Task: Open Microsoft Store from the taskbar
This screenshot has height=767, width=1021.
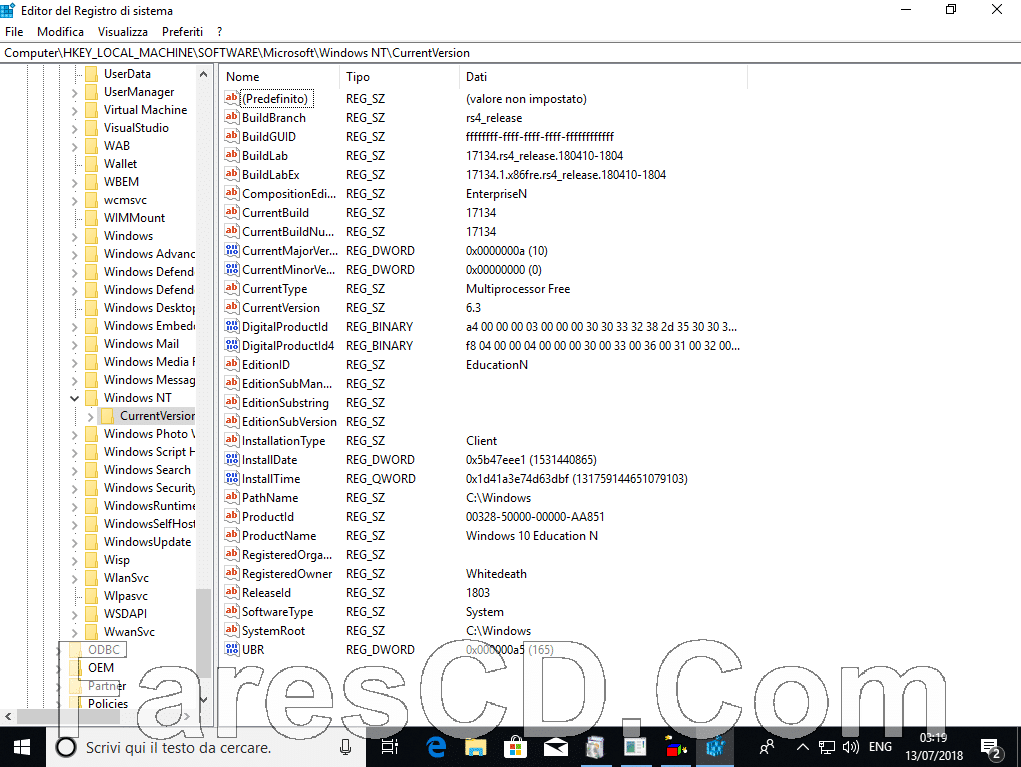Action: 515,747
